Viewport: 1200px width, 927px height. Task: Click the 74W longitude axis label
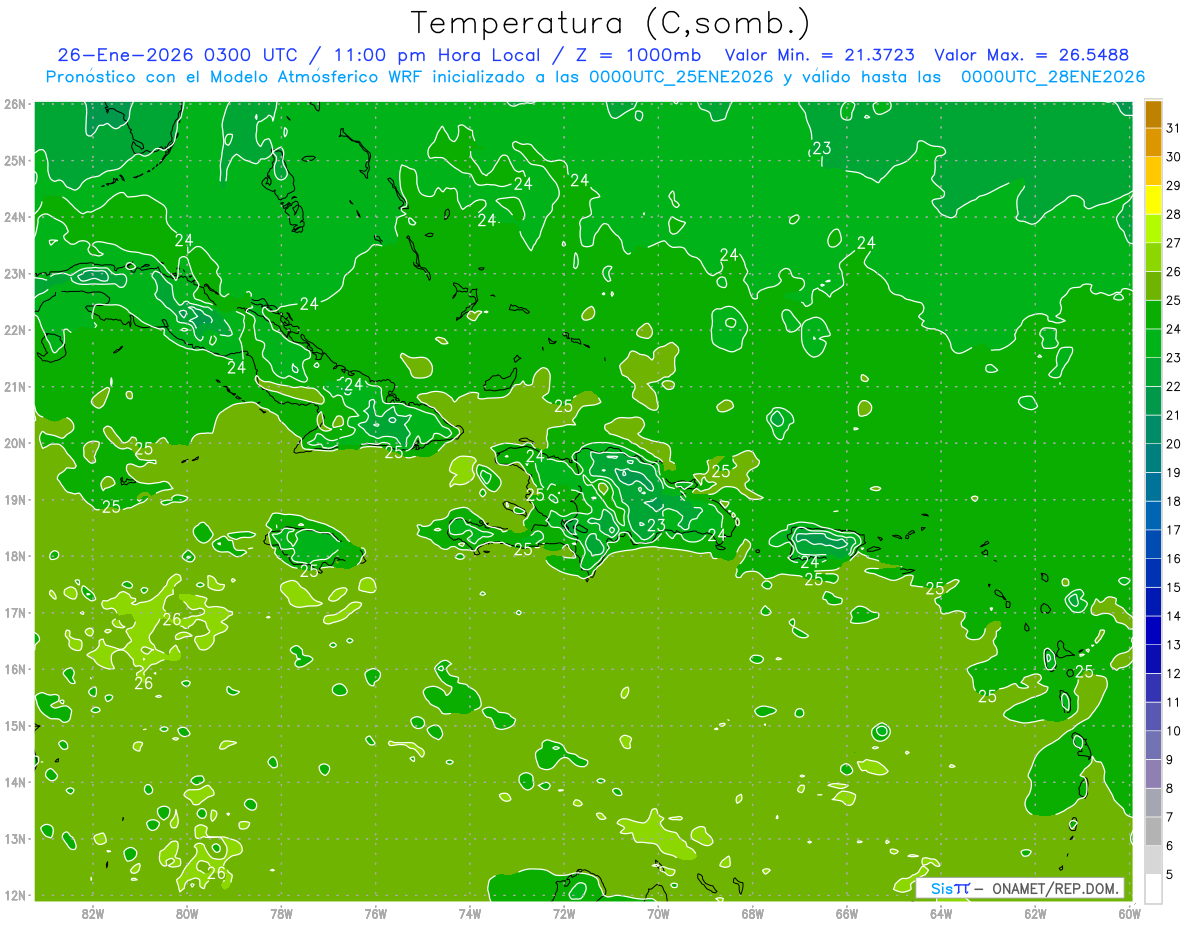click(470, 912)
